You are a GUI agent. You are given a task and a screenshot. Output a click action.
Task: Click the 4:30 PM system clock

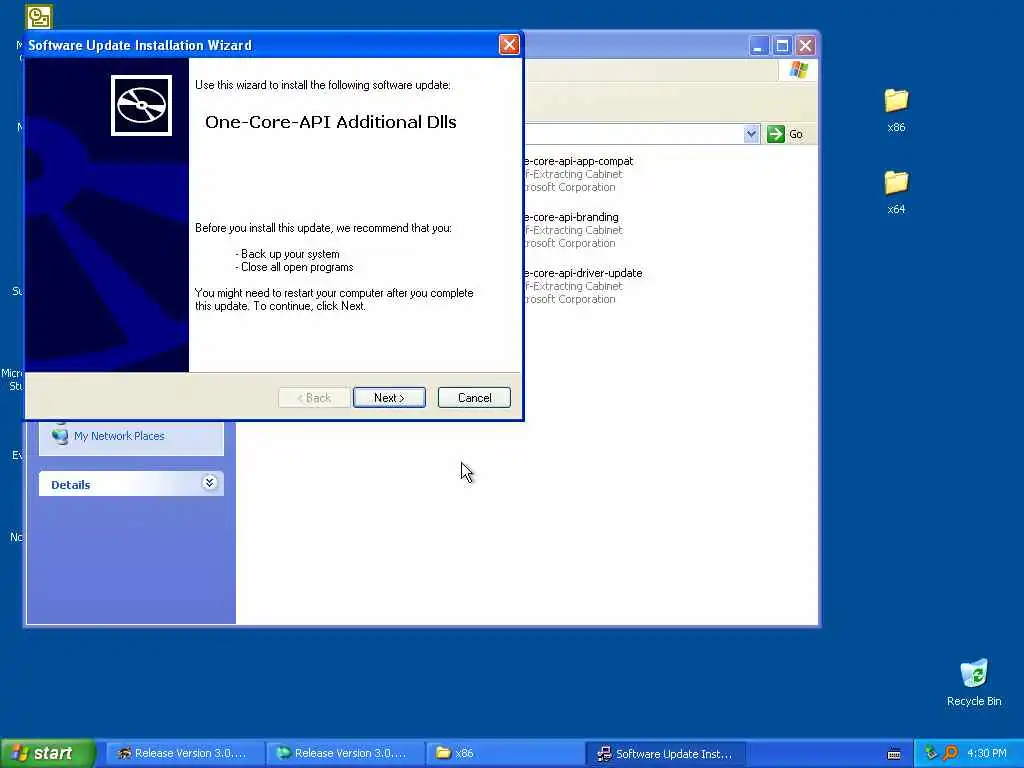(x=987, y=753)
